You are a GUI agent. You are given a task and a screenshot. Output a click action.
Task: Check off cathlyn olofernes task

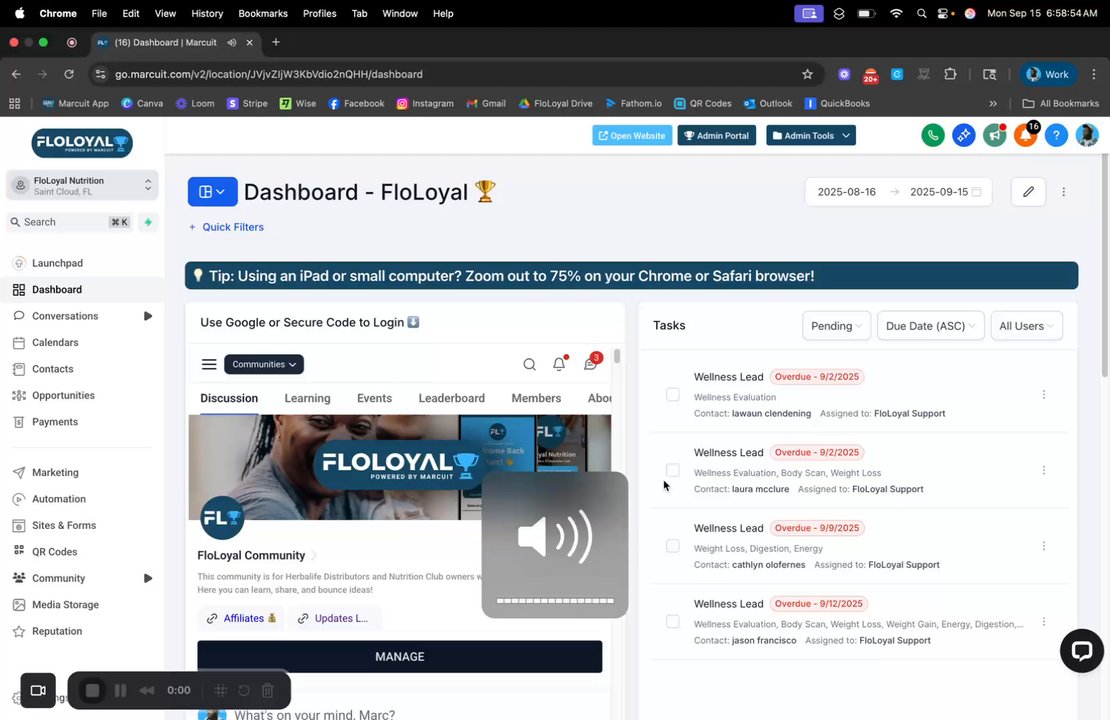coord(673,546)
